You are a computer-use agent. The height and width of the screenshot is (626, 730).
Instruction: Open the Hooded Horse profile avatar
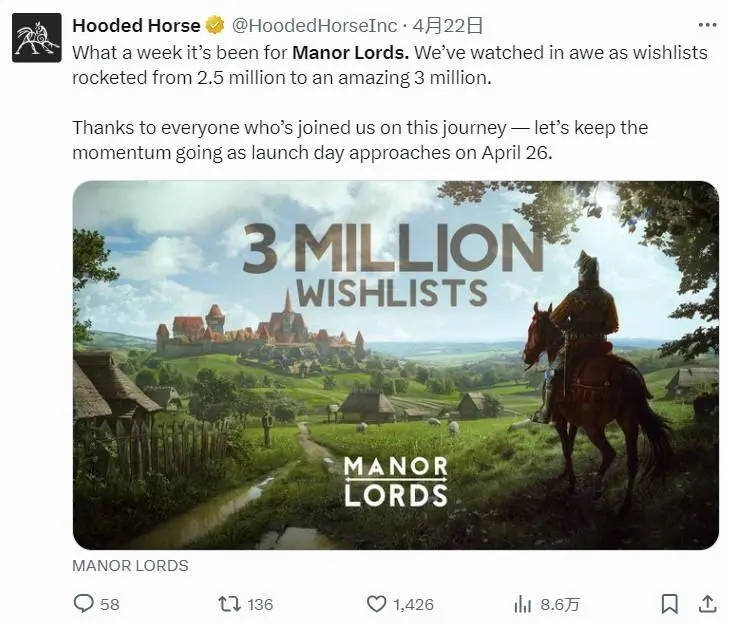pos(36,38)
